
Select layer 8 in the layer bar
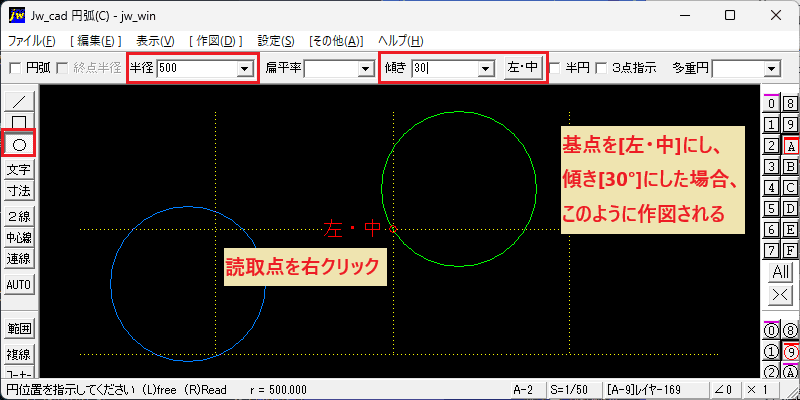790,104
